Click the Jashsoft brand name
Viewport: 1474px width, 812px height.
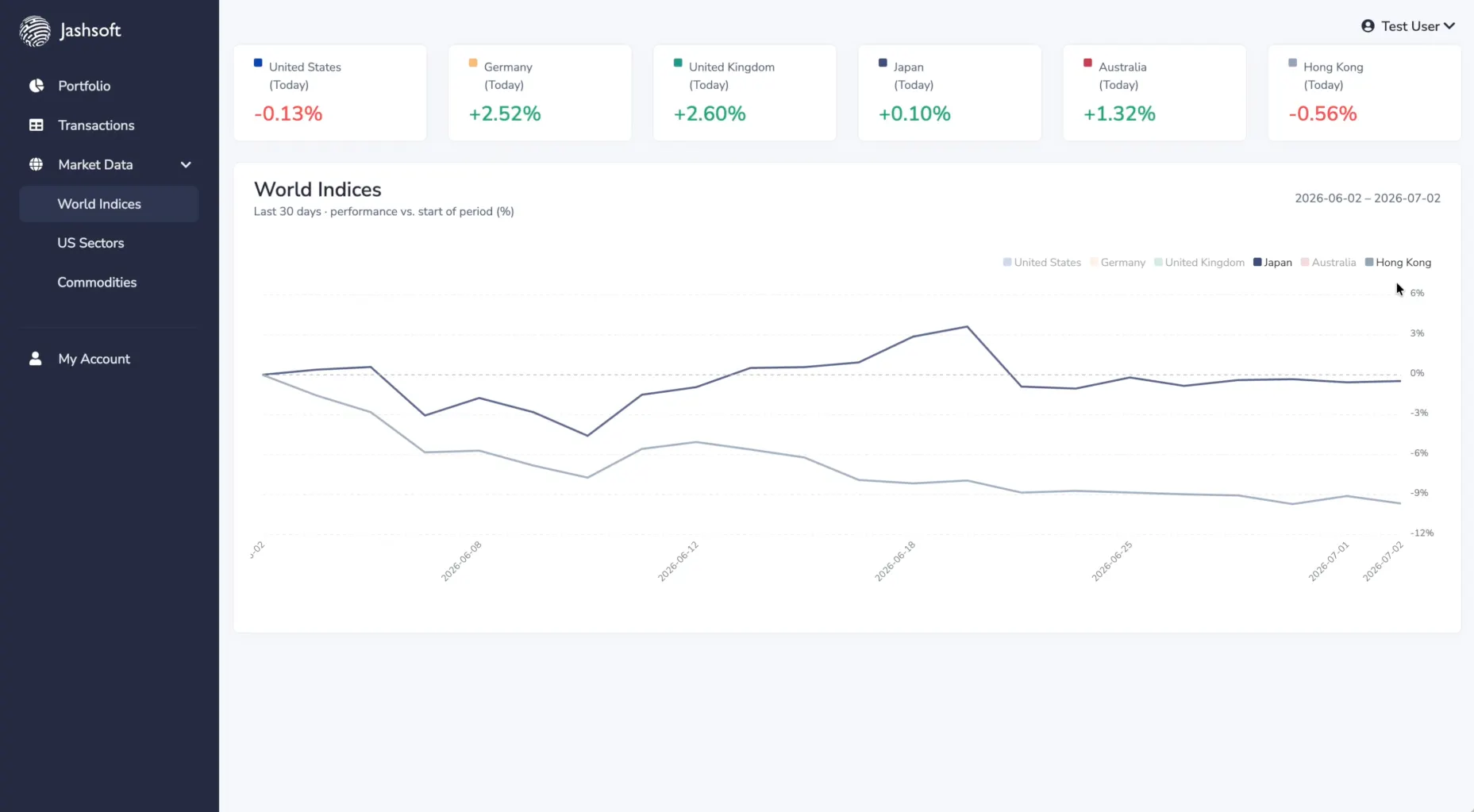(90, 31)
